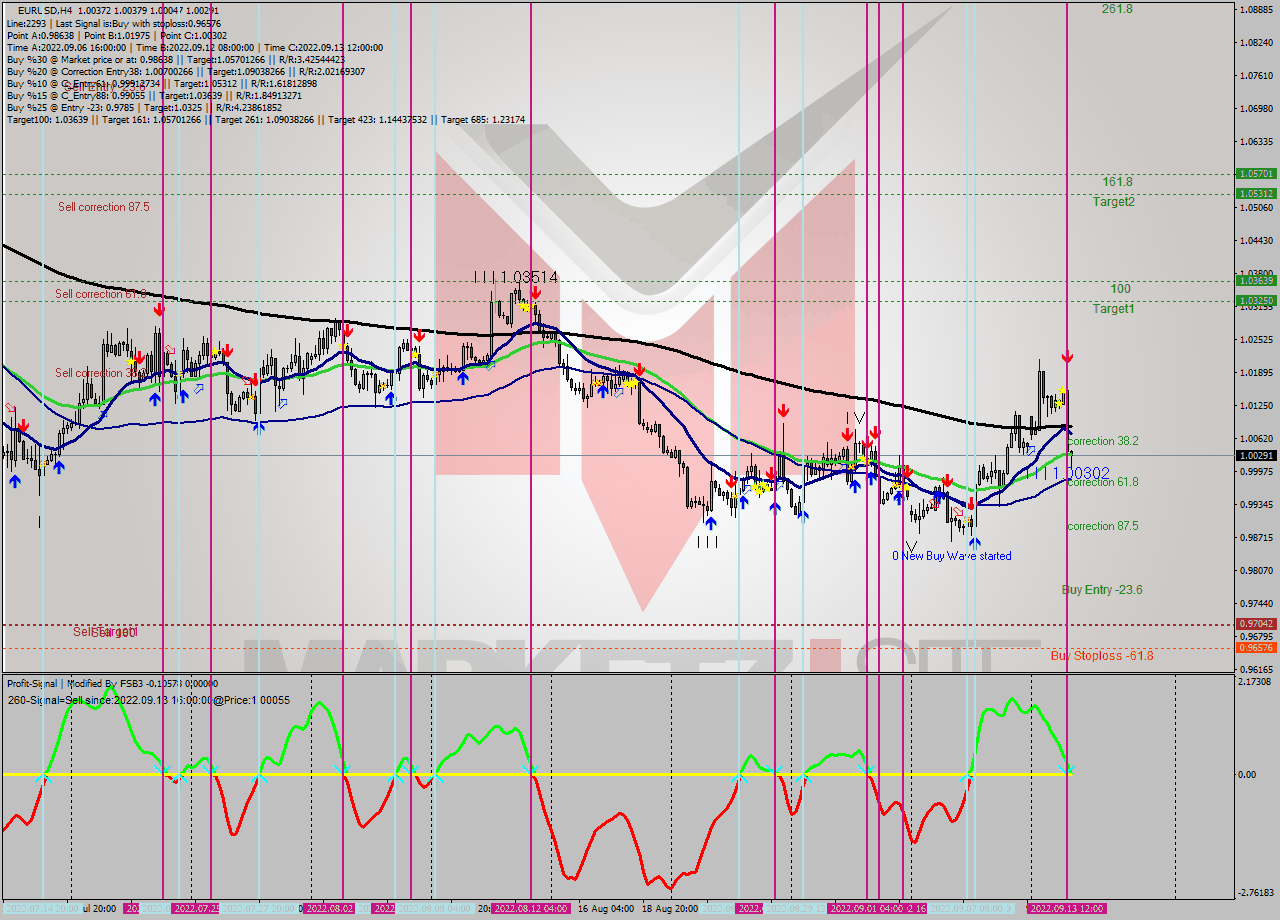Click the orange 0.96576 stoploss price tag
The width and height of the screenshot is (1280, 920).
tap(1257, 648)
